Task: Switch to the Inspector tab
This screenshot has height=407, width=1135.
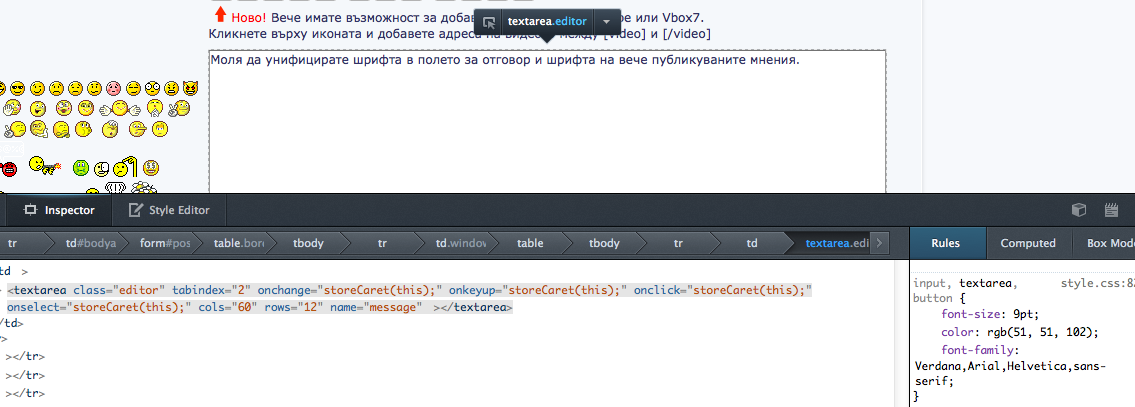Action: (x=59, y=210)
